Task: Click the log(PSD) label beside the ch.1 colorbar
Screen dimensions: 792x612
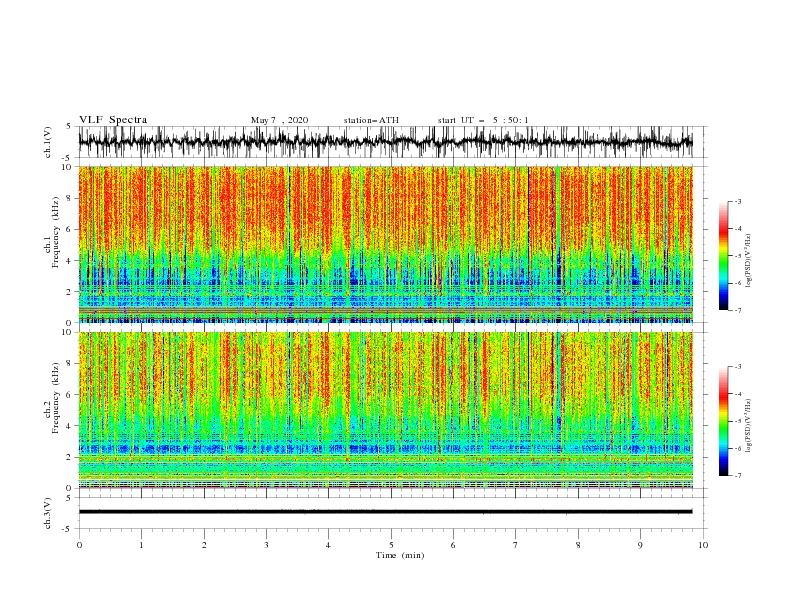Action: (750, 261)
